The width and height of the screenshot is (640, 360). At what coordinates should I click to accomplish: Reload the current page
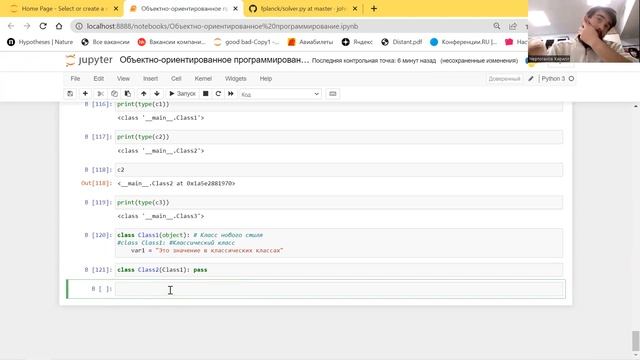(x=43, y=26)
